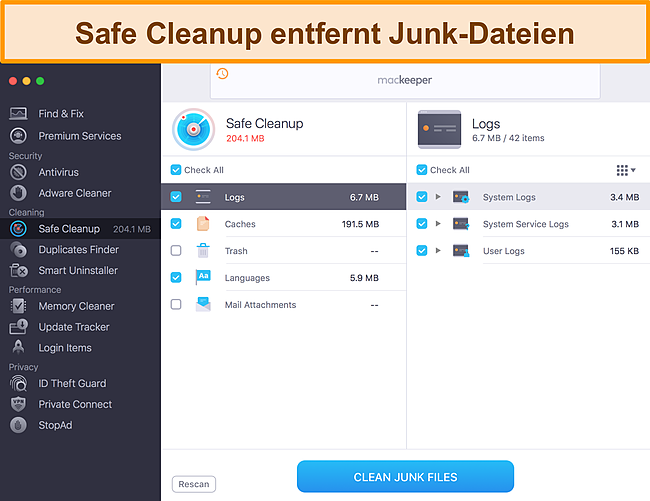Open Memory Cleaner from the sidebar
The width and height of the screenshot is (650, 501).
point(76,306)
